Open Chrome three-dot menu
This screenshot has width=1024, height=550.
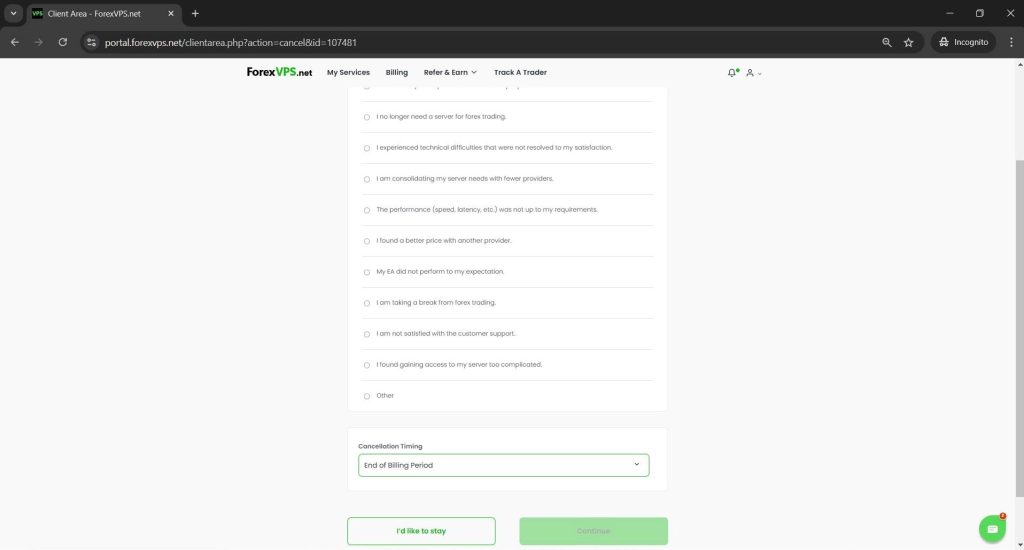click(x=1011, y=42)
